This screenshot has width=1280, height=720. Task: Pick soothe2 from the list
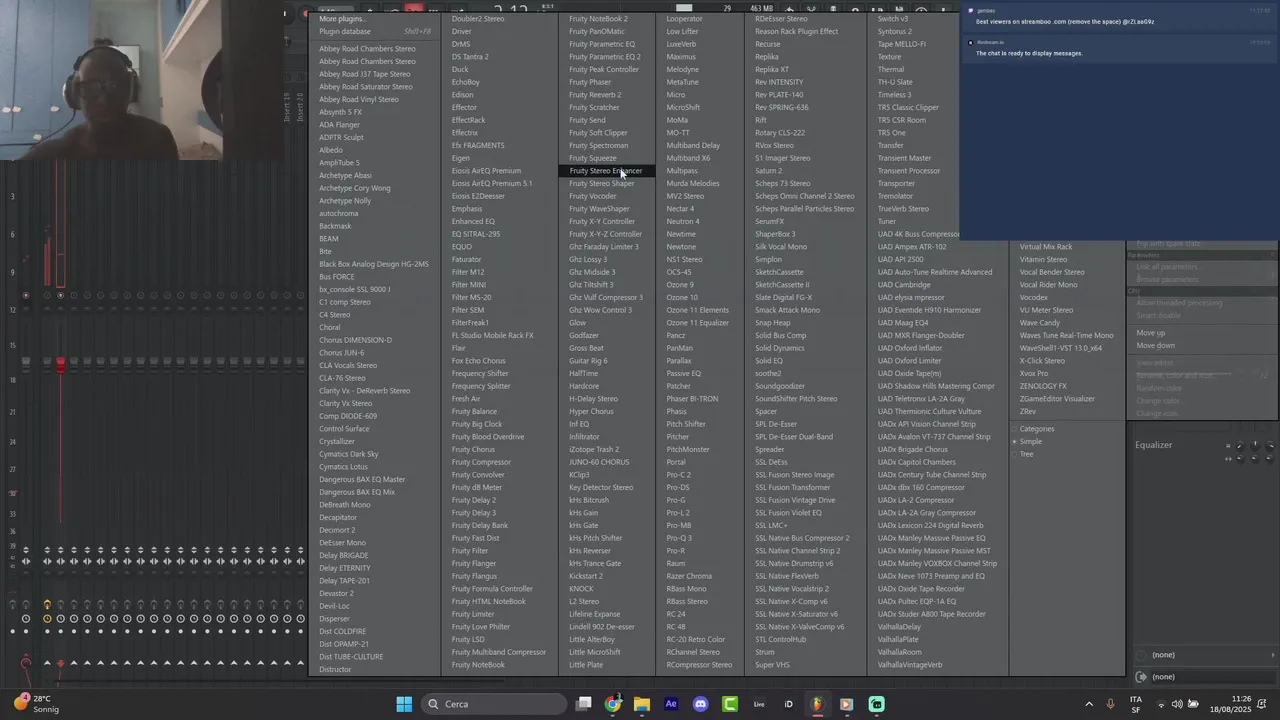pyautogui.click(x=768, y=374)
